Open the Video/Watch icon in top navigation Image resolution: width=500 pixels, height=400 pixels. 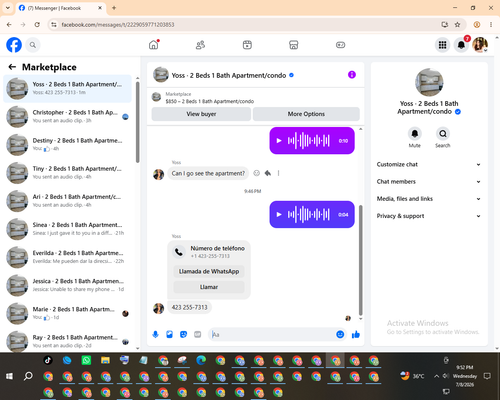pyautogui.click(x=247, y=45)
